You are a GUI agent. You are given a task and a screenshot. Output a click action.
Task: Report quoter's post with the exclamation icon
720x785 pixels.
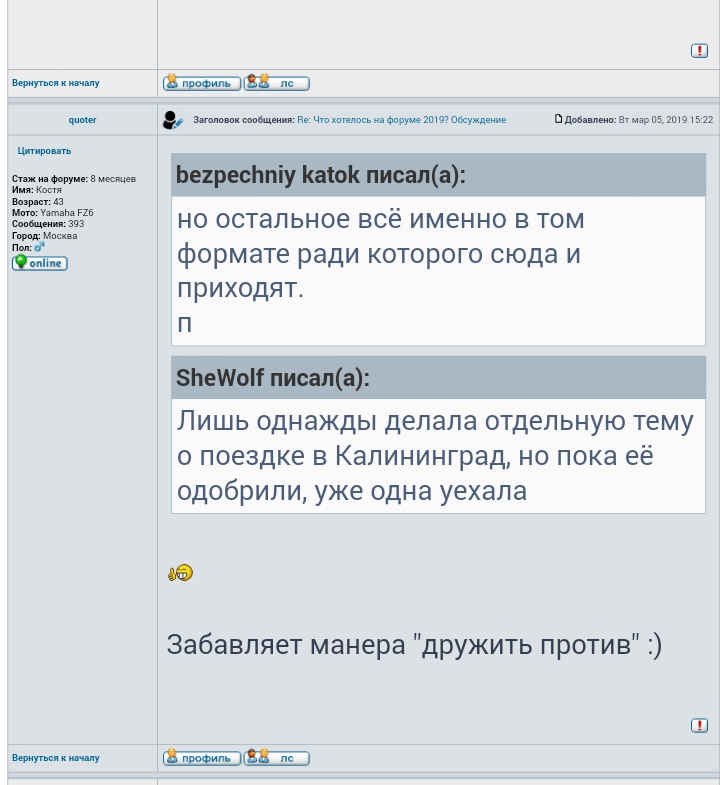point(699,725)
